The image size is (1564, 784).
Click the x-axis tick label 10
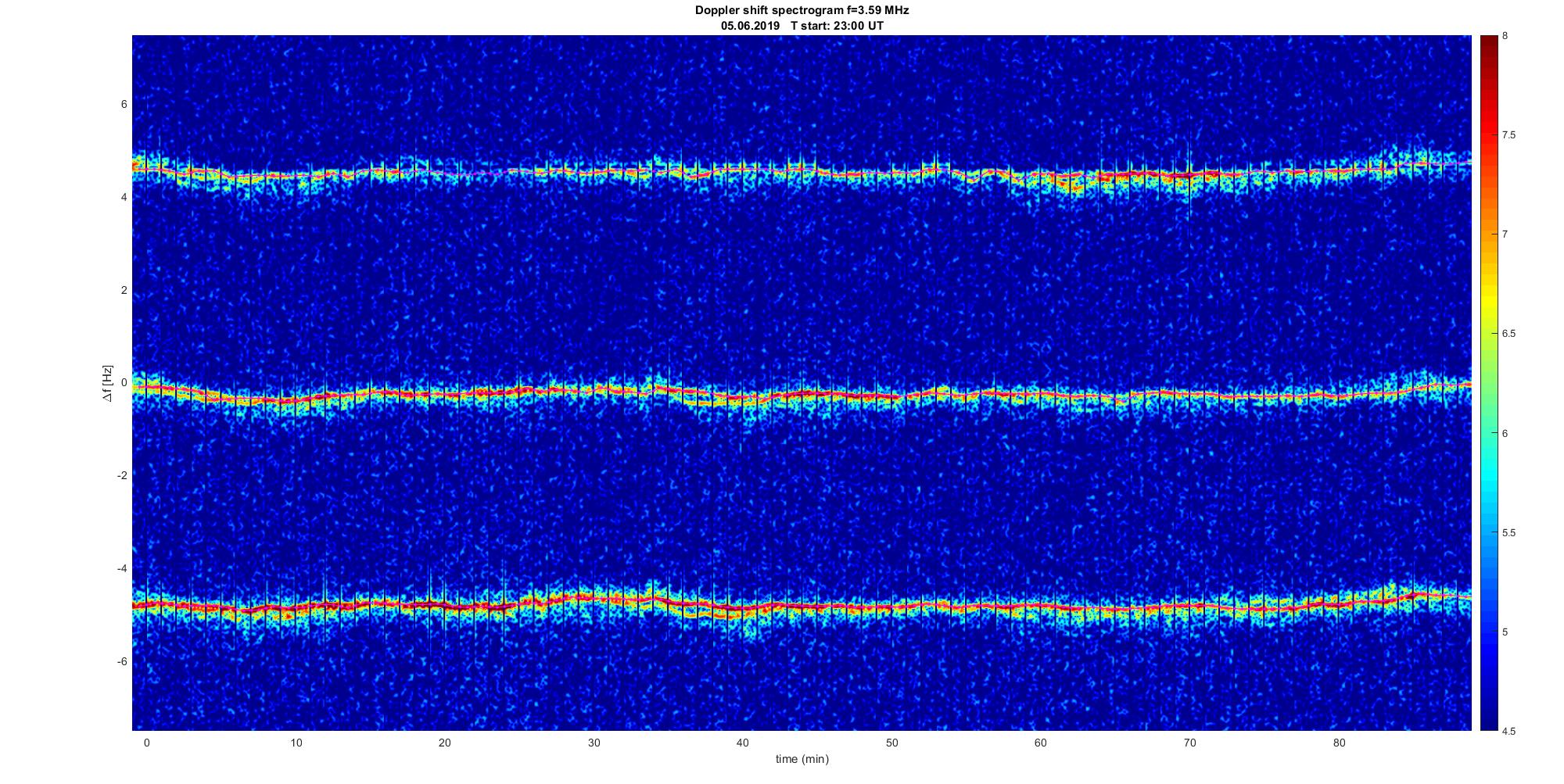[296, 743]
